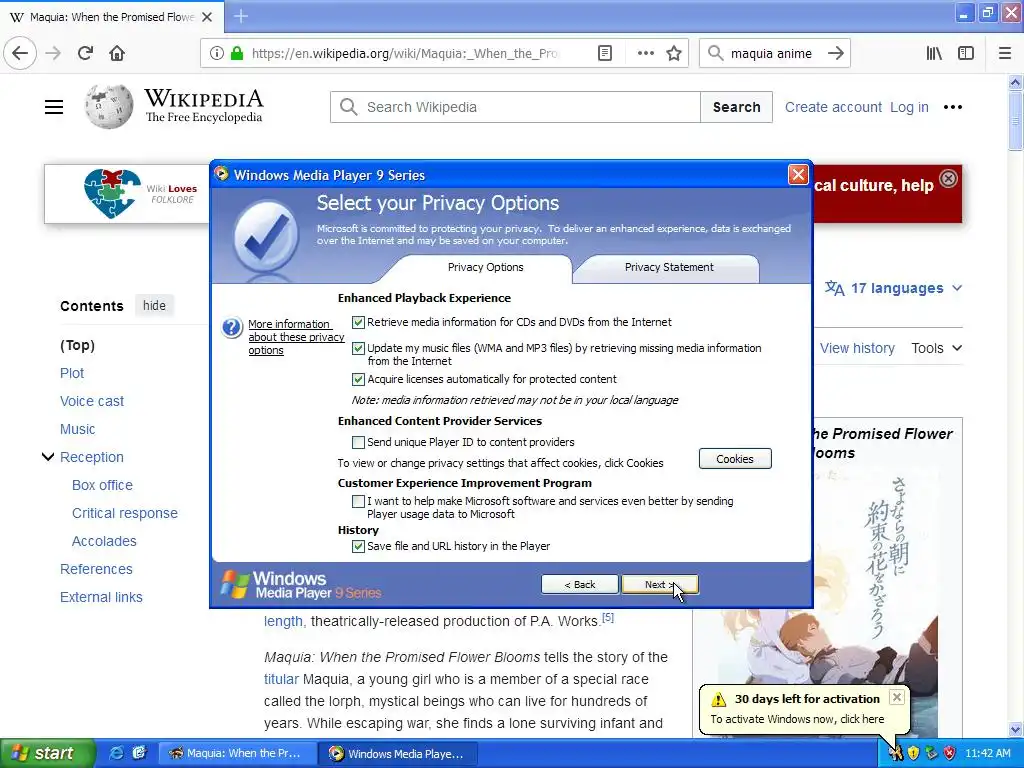The image size is (1024, 768).
Task: Click Next in the setup wizard
Action: (660, 584)
